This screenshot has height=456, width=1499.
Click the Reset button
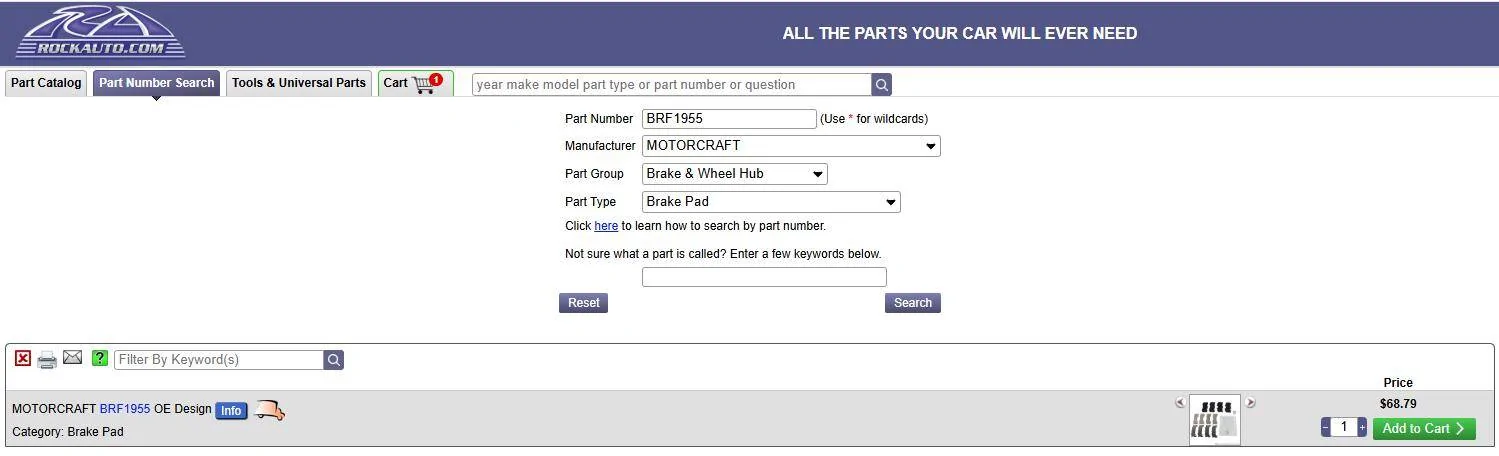pos(583,303)
